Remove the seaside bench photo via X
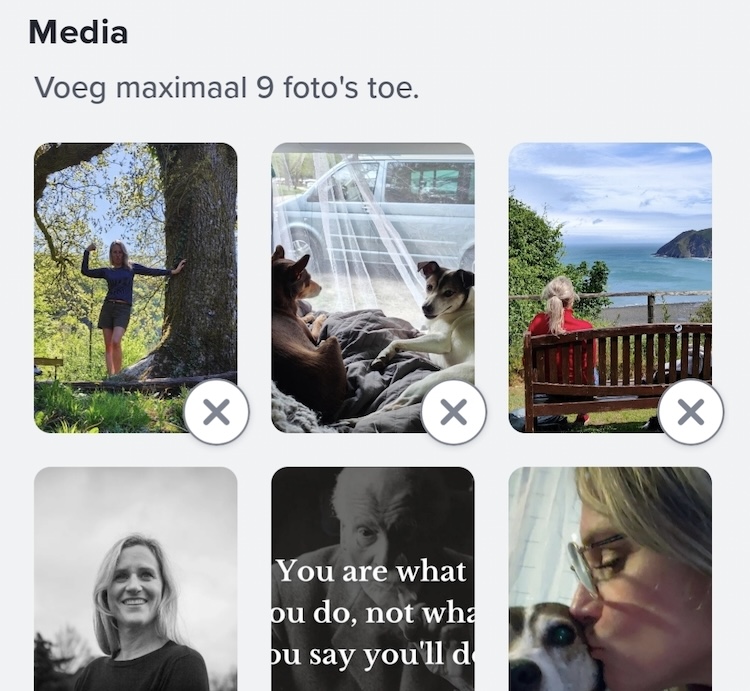 coord(690,411)
